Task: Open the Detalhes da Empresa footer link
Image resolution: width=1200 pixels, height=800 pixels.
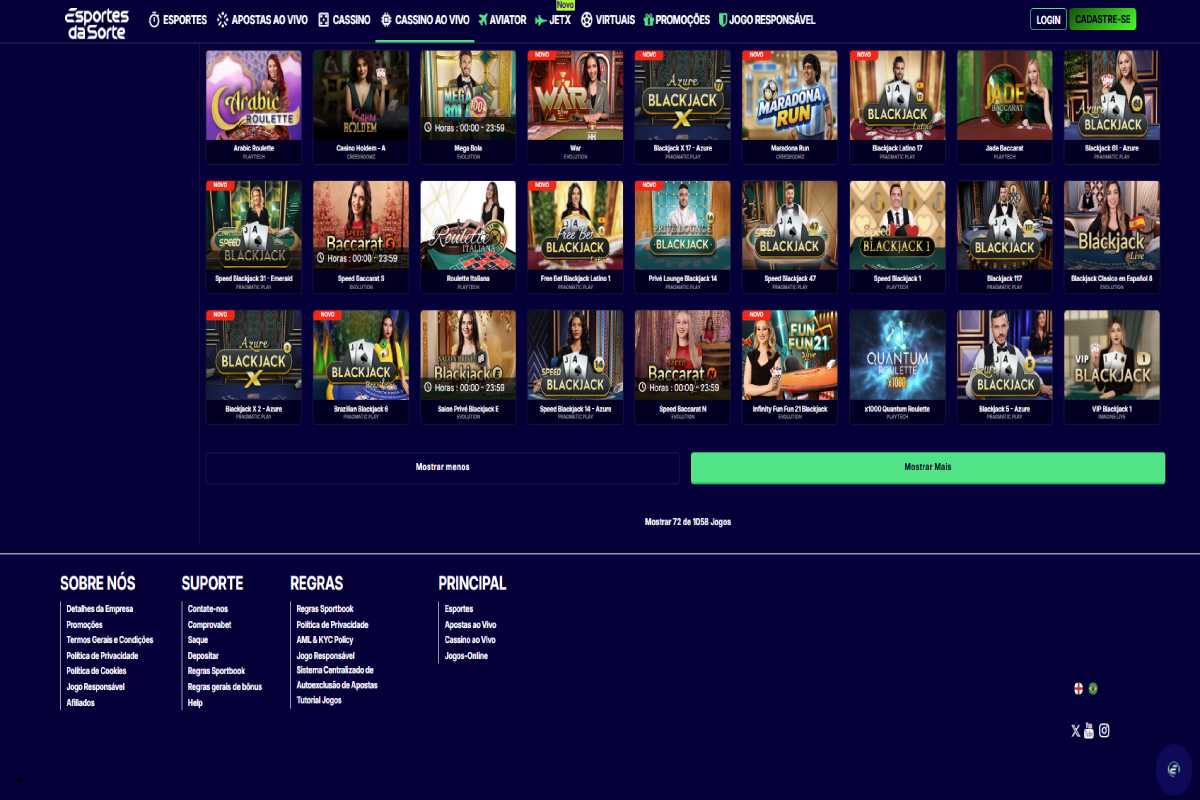Action: 100,609
